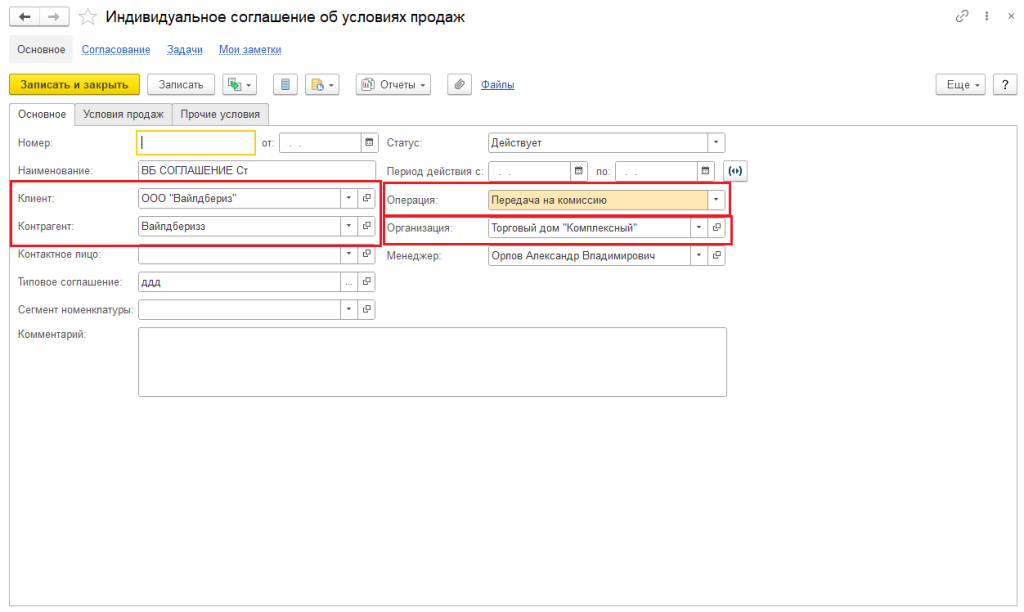Open calendar for period end 'по' date
The image size is (1024, 612).
(x=705, y=171)
